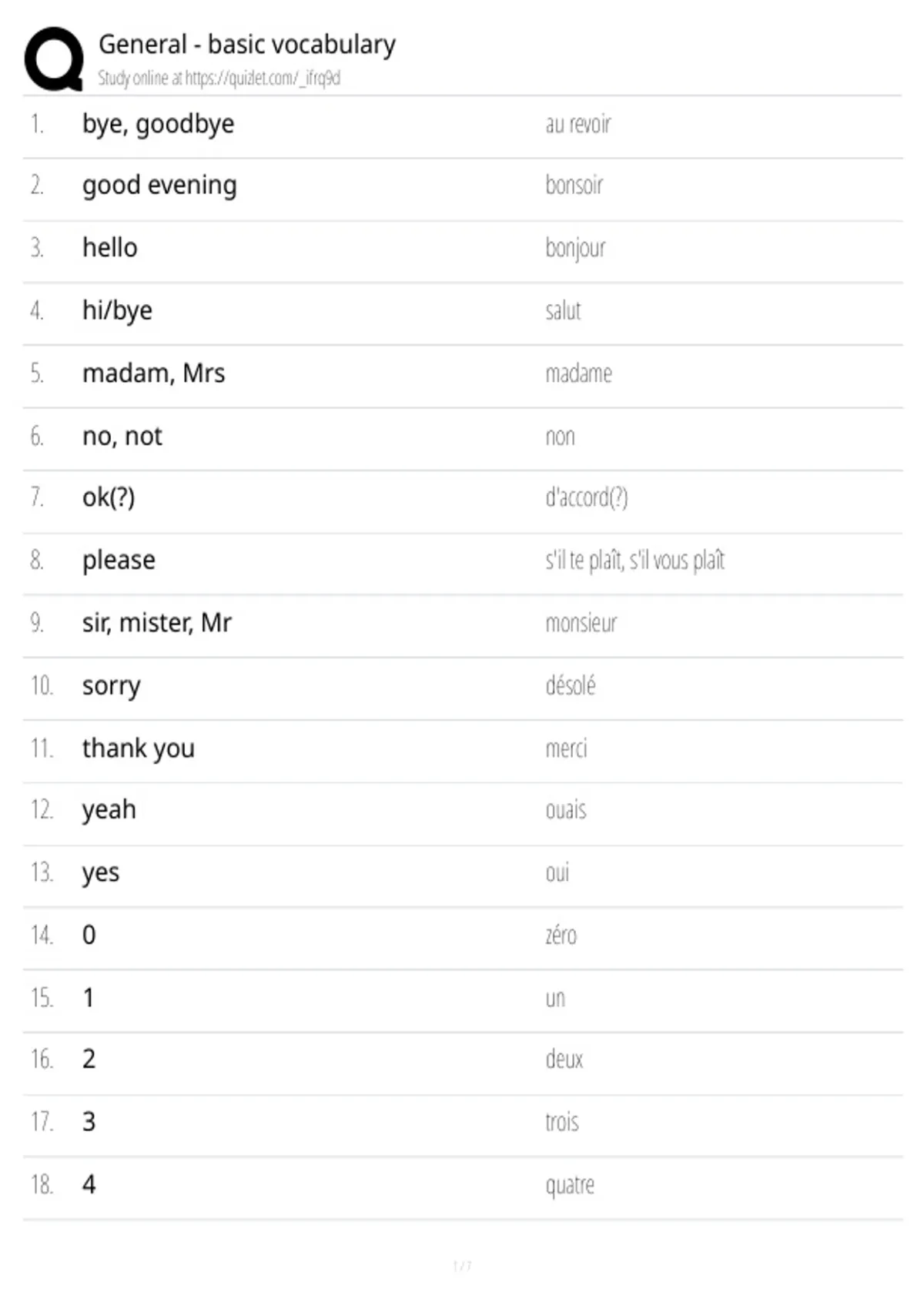Select the definition 's'il te plaît, s'il vous plaît'

[x=635, y=561]
